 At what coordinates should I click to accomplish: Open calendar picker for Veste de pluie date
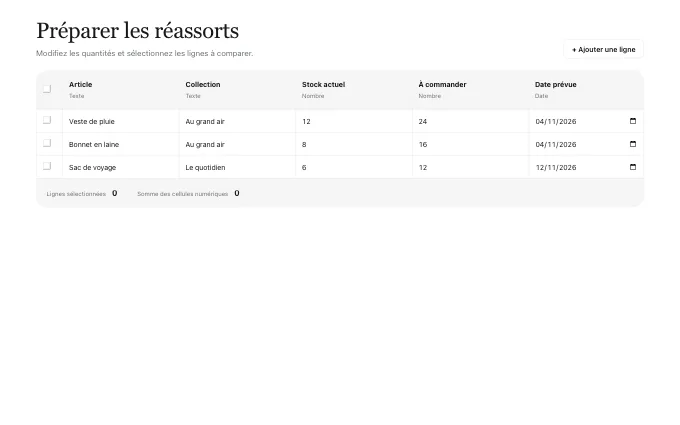pyautogui.click(x=633, y=121)
